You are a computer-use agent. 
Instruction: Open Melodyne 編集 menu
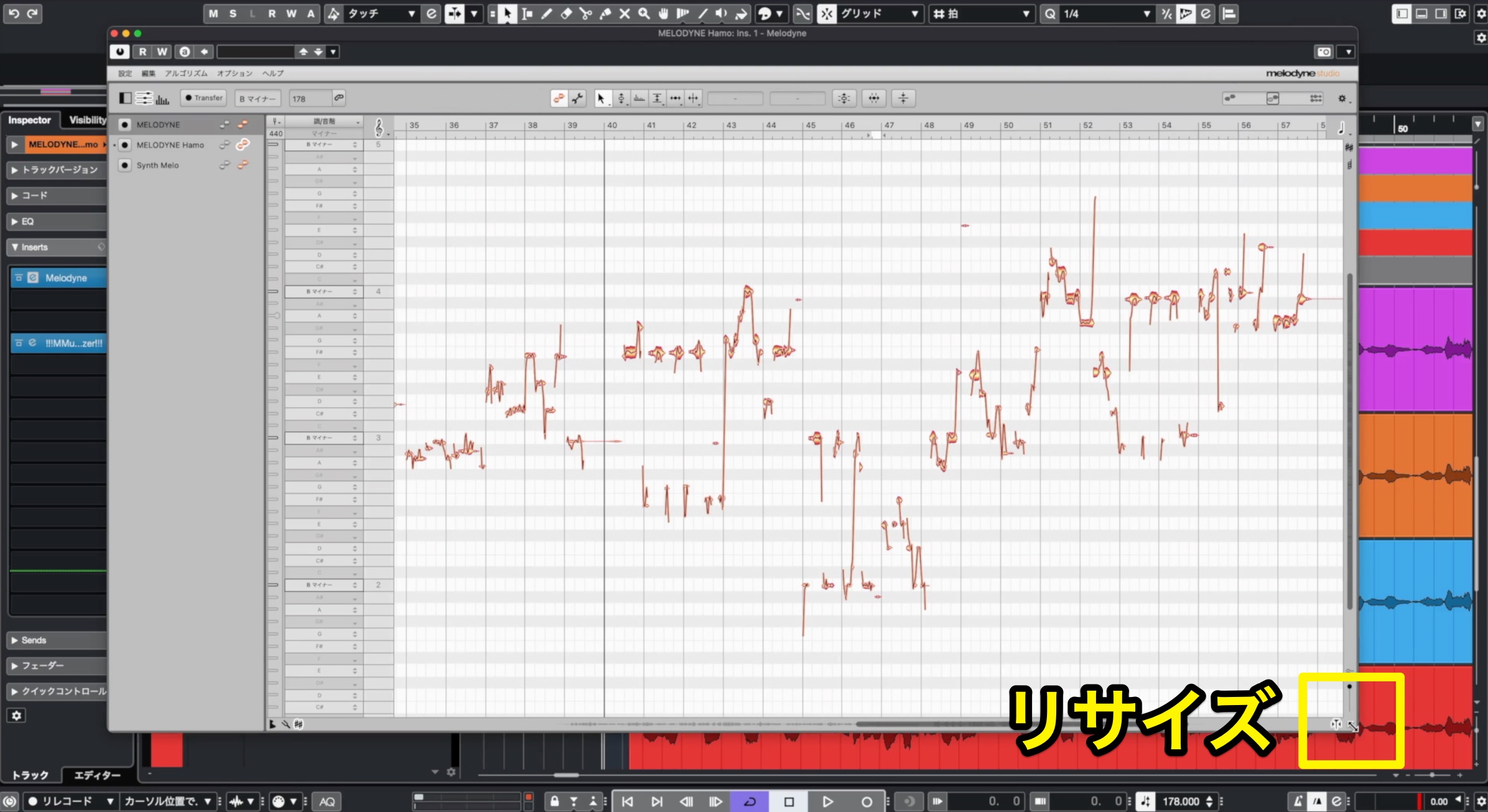pos(148,73)
